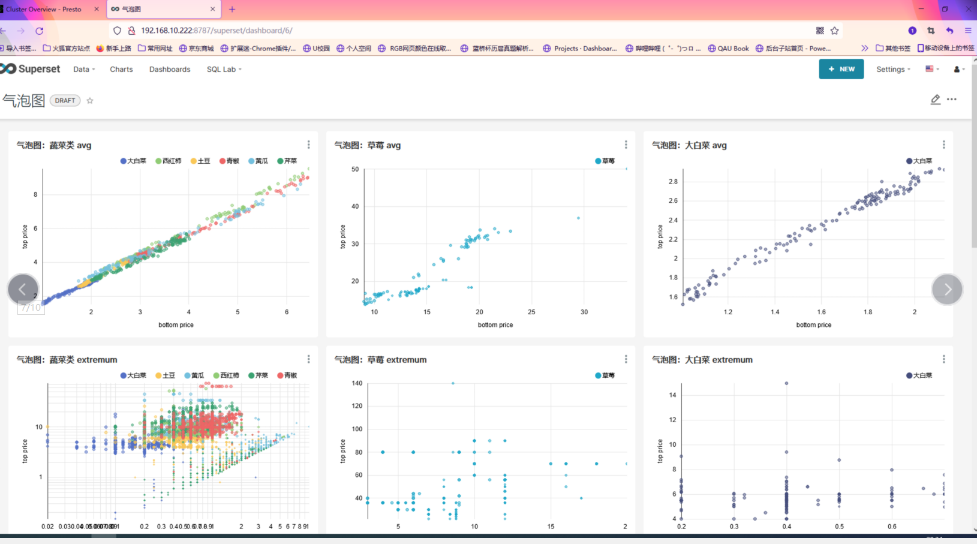This screenshot has width=977, height=544.
Task: Go to next image with right arrow
Action: 947,289
